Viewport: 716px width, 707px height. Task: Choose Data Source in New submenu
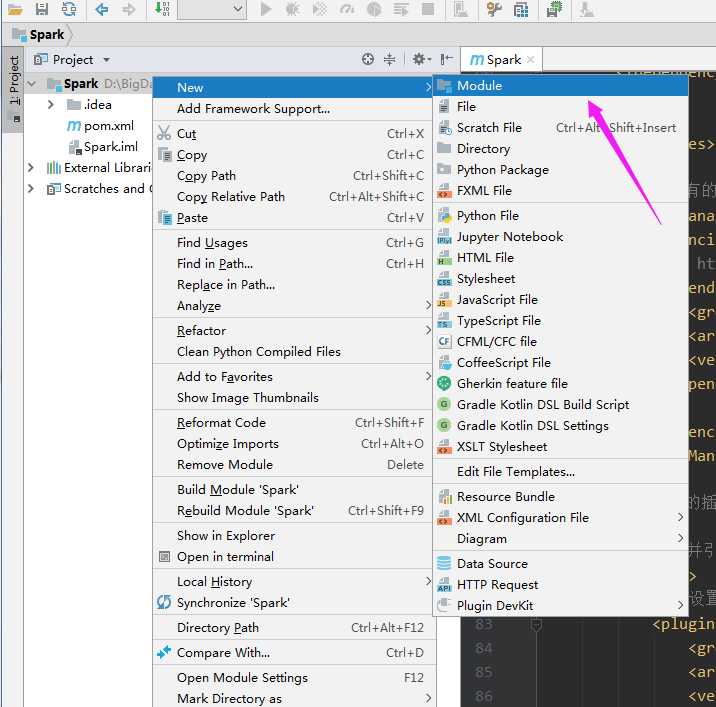point(561,564)
